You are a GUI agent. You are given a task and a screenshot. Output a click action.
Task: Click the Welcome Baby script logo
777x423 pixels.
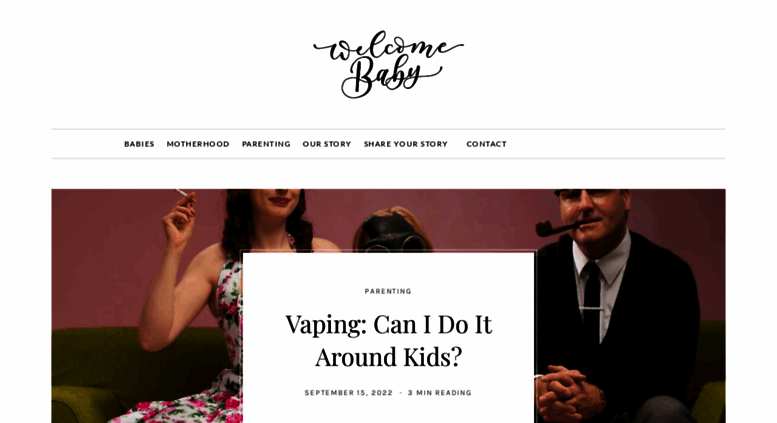[x=388, y=64]
